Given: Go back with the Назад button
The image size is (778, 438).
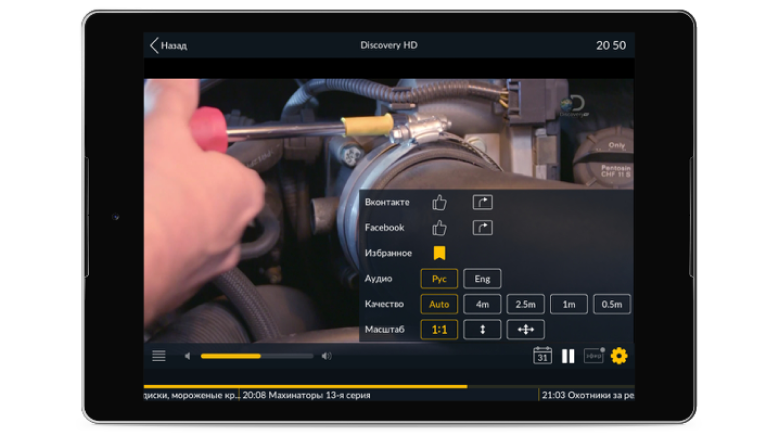Looking at the screenshot, I should pyautogui.click(x=168, y=46).
